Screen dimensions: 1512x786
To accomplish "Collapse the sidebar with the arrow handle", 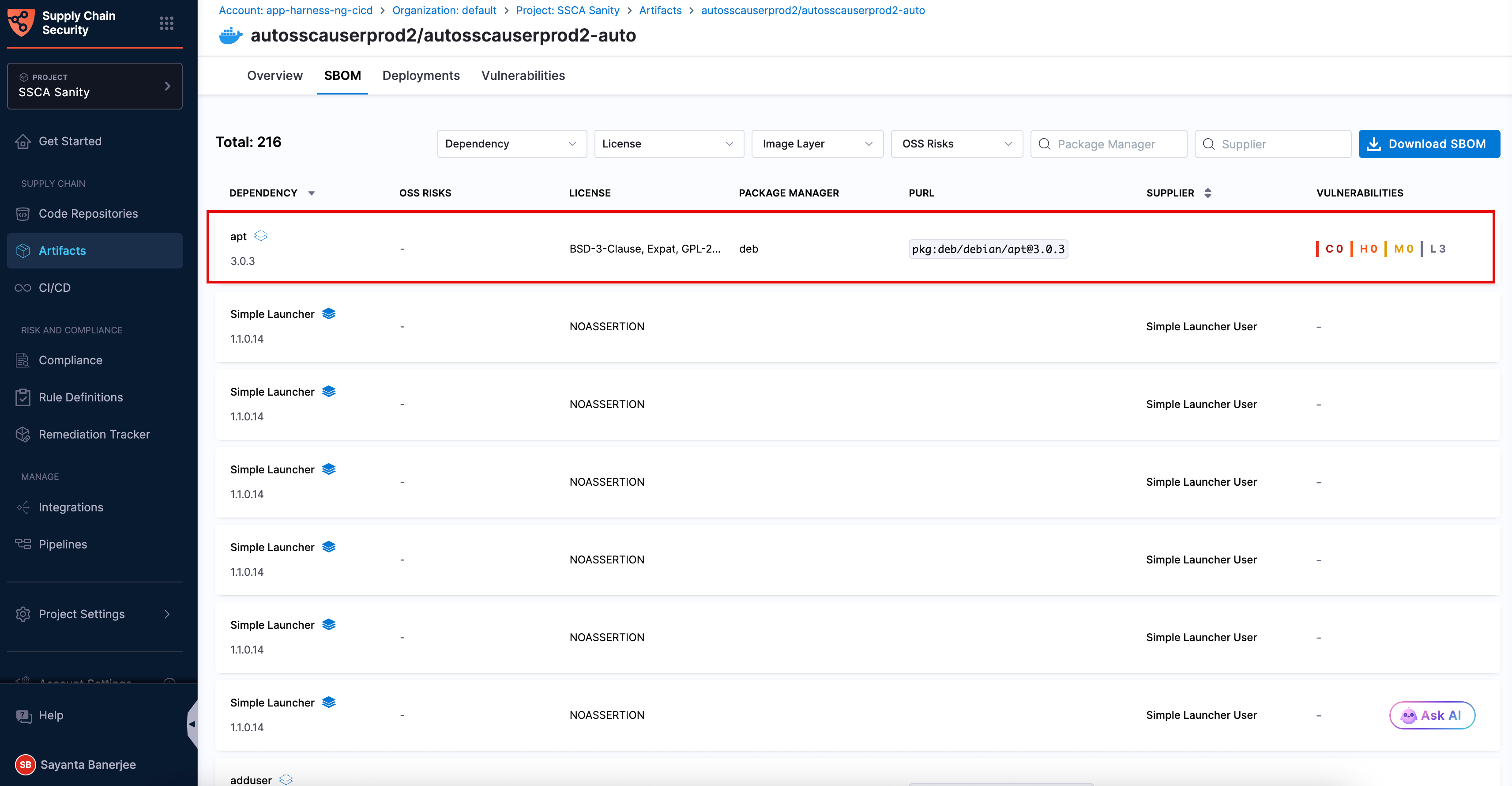I will 192,724.
